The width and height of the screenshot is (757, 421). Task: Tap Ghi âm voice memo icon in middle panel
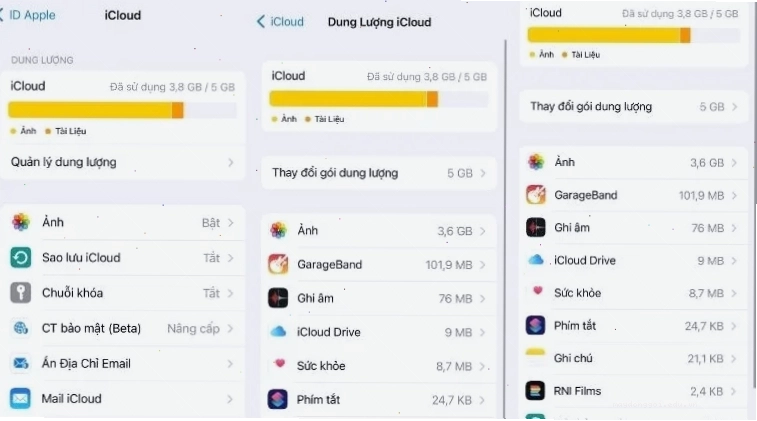(x=279, y=298)
